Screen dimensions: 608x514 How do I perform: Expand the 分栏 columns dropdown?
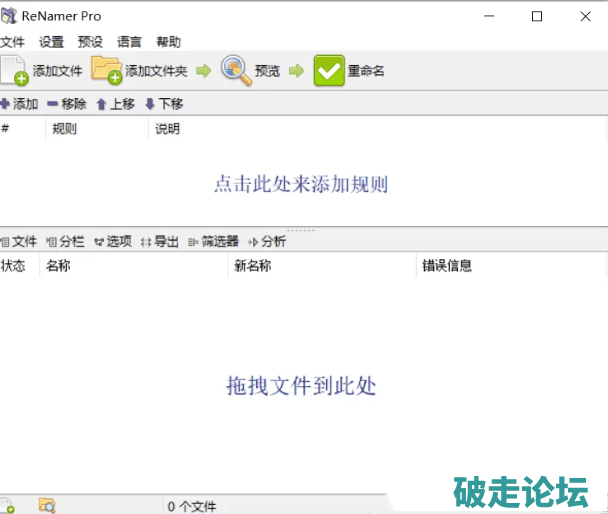66,241
